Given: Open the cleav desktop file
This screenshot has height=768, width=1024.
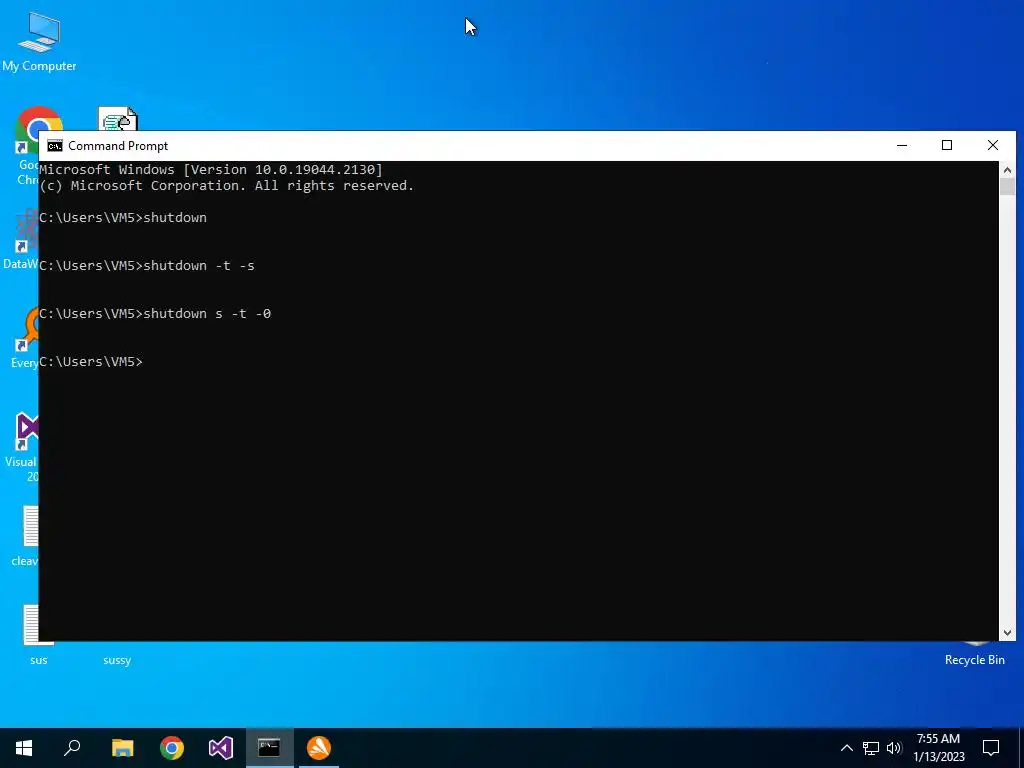Looking at the screenshot, I should pyautogui.click(x=25, y=536).
